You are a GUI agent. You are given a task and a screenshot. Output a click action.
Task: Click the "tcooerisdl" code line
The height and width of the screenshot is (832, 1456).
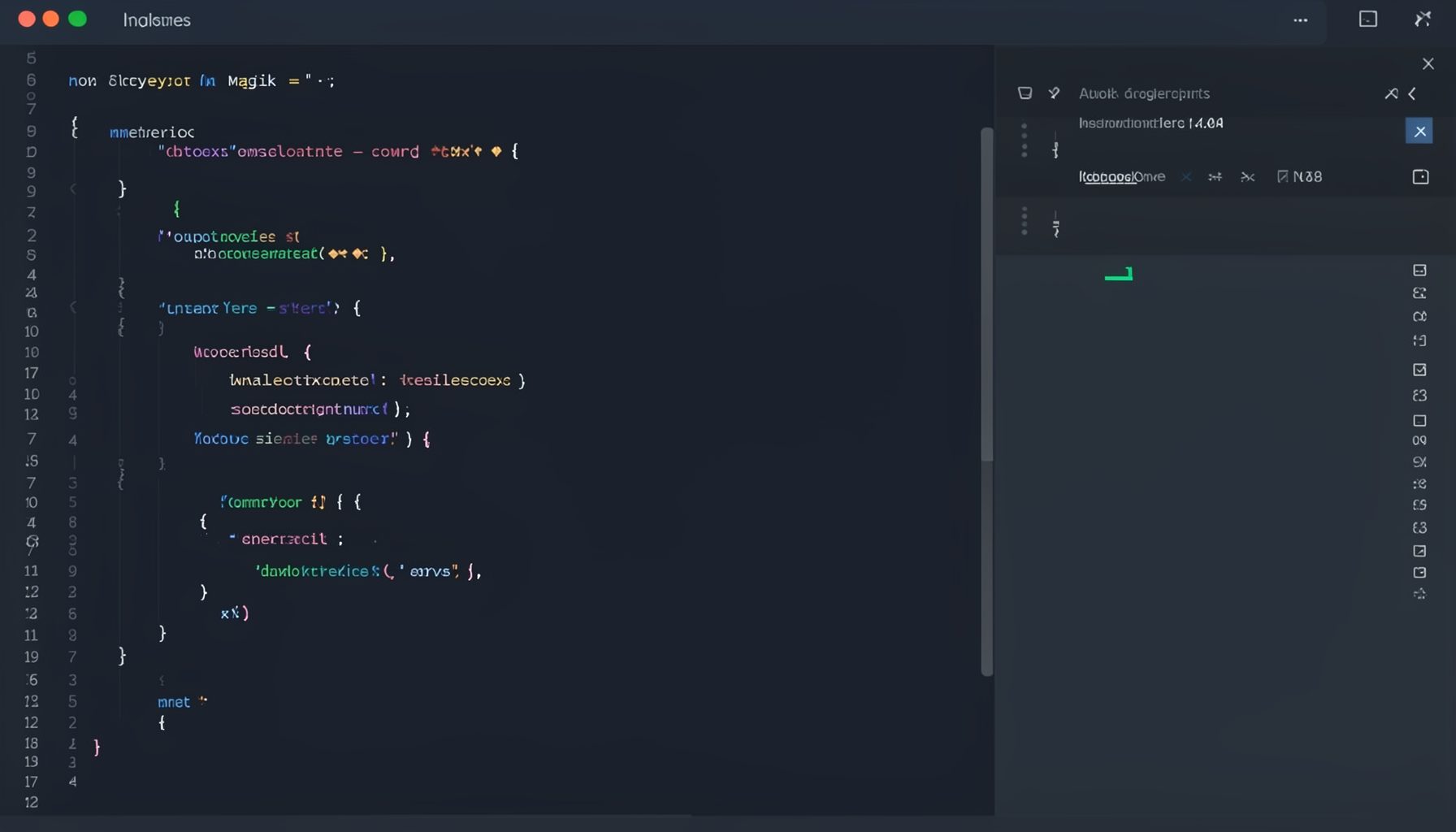tap(253, 352)
